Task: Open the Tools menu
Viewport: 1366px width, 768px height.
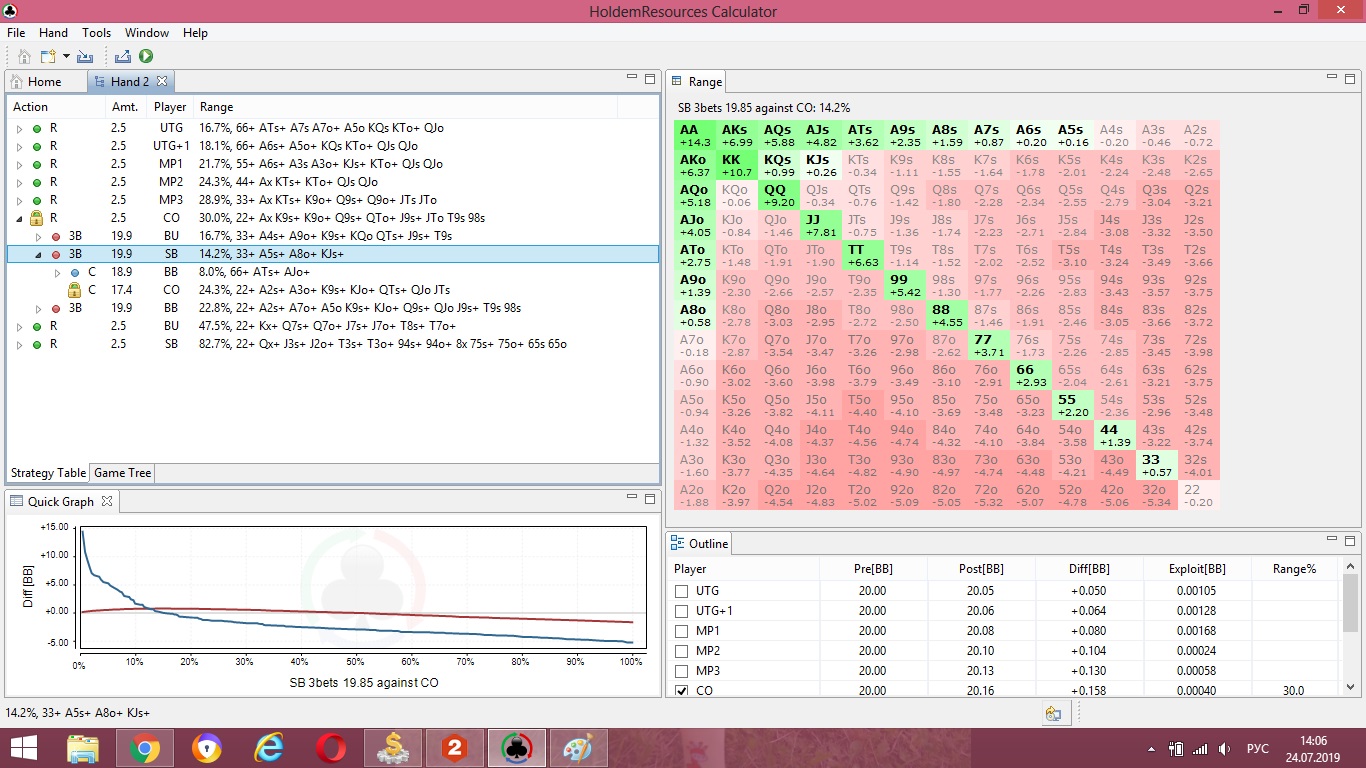Action: pyautogui.click(x=96, y=33)
